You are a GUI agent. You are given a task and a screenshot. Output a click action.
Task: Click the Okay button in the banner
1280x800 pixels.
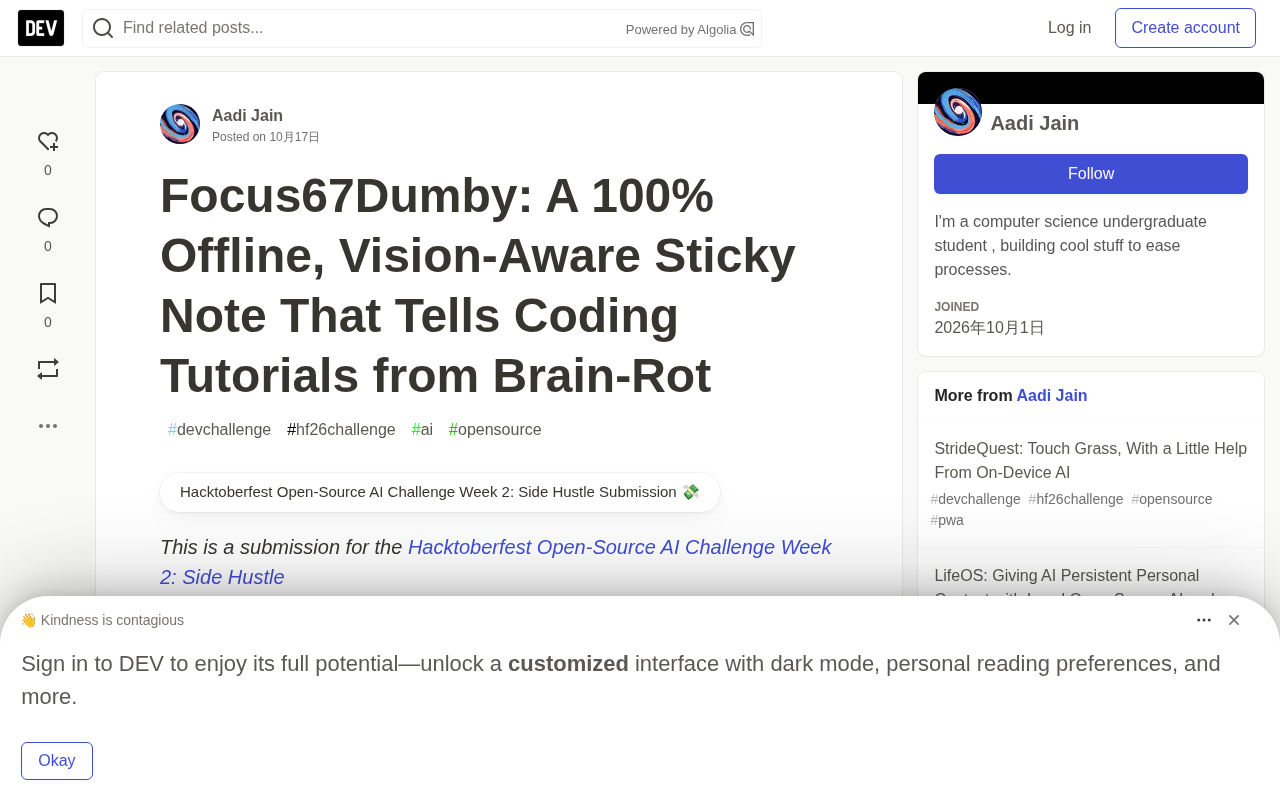(57, 761)
